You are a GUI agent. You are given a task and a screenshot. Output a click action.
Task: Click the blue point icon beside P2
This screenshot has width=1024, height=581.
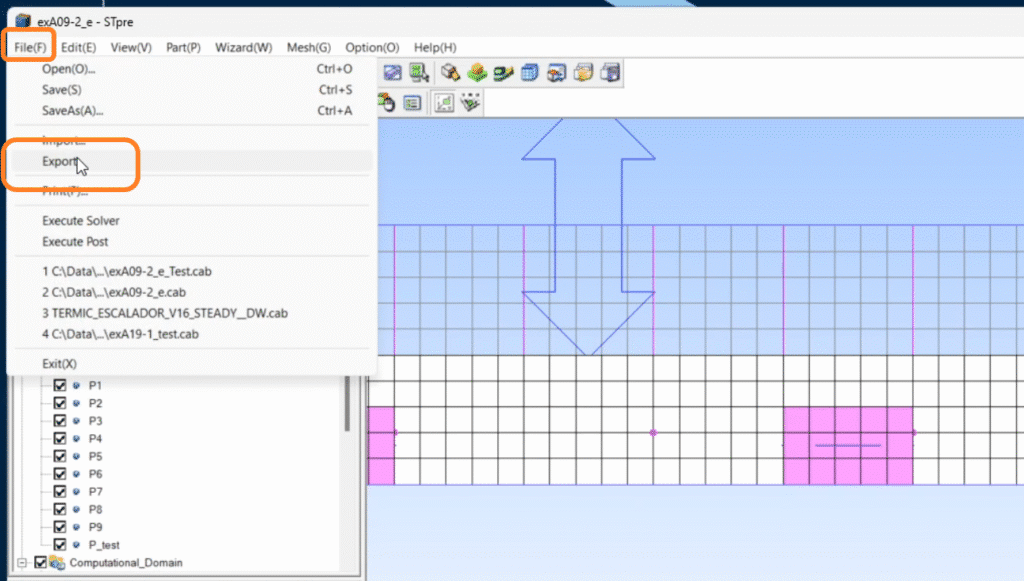point(76,403)
